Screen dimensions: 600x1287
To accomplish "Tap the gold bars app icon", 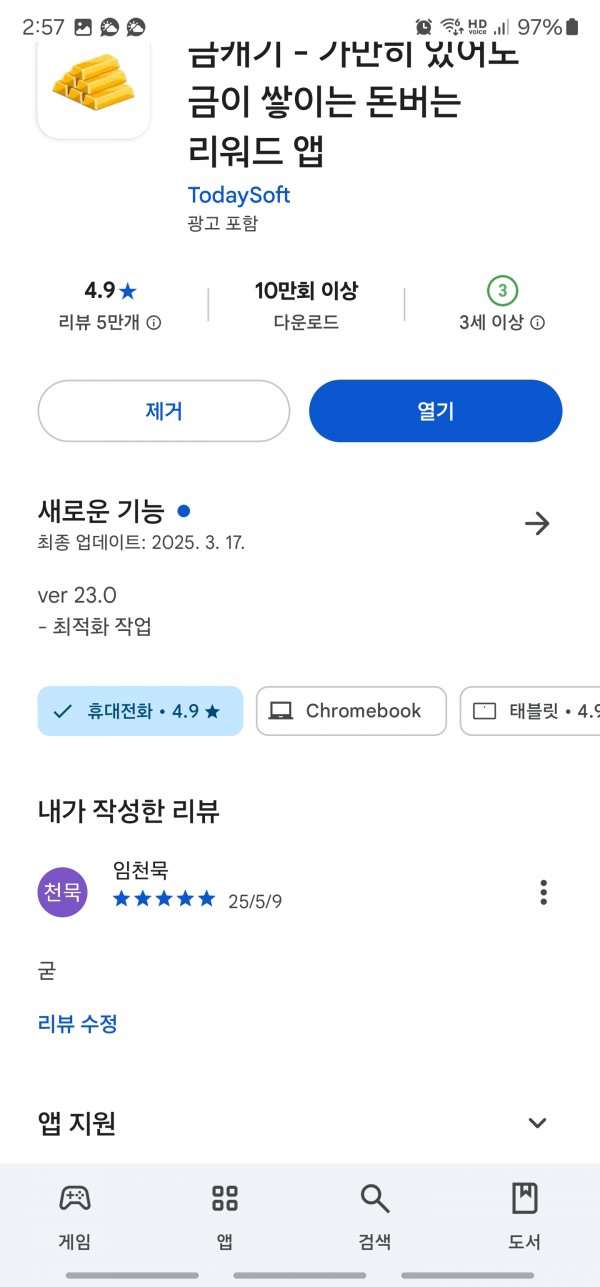I will click(x=94, y=88).
